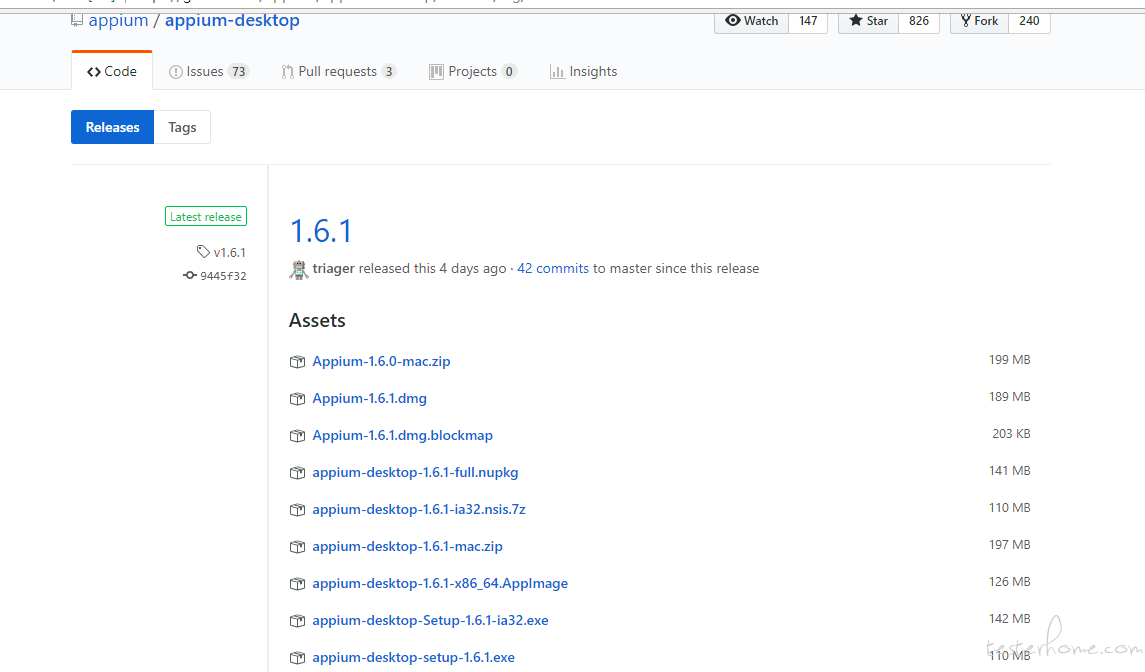Fork the appium-desktop repository

(979, 21)
